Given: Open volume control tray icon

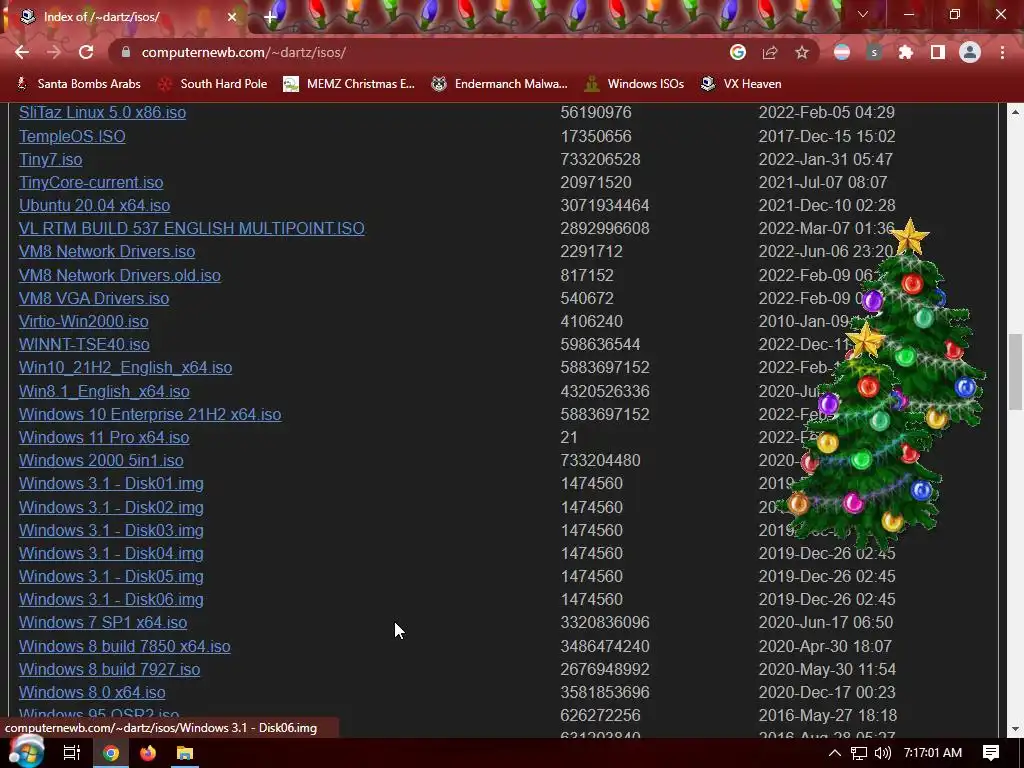Looking at the screenshot, I should (x=882, y=753).
